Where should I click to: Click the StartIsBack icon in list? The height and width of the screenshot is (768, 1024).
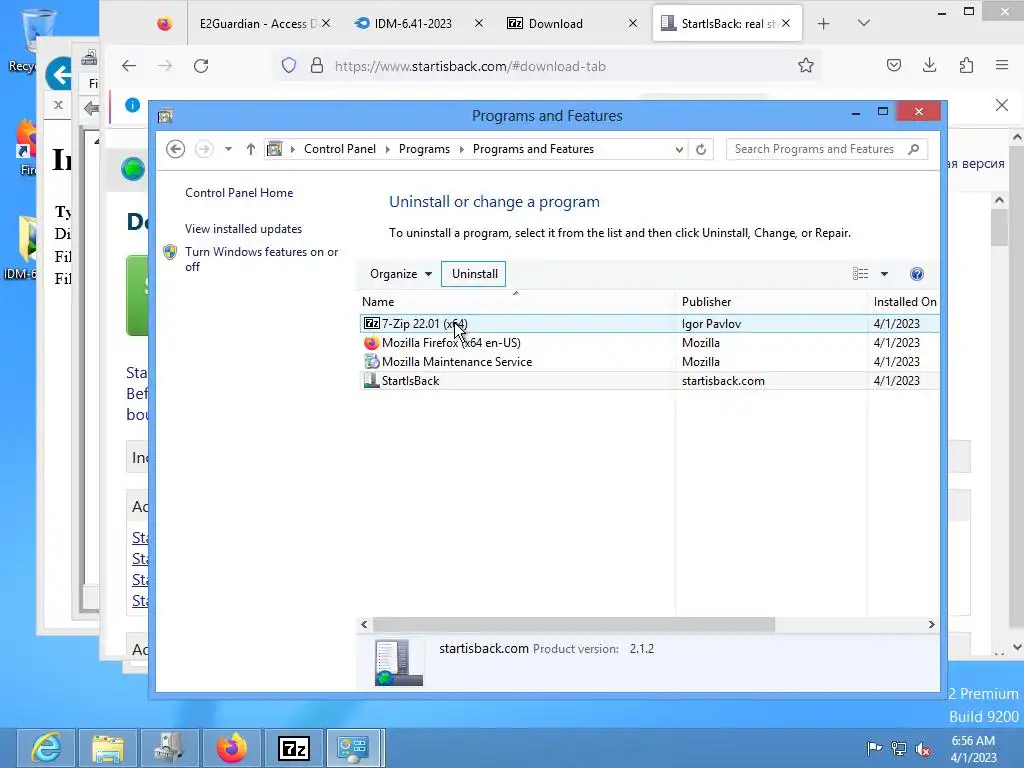coord(372,380)
